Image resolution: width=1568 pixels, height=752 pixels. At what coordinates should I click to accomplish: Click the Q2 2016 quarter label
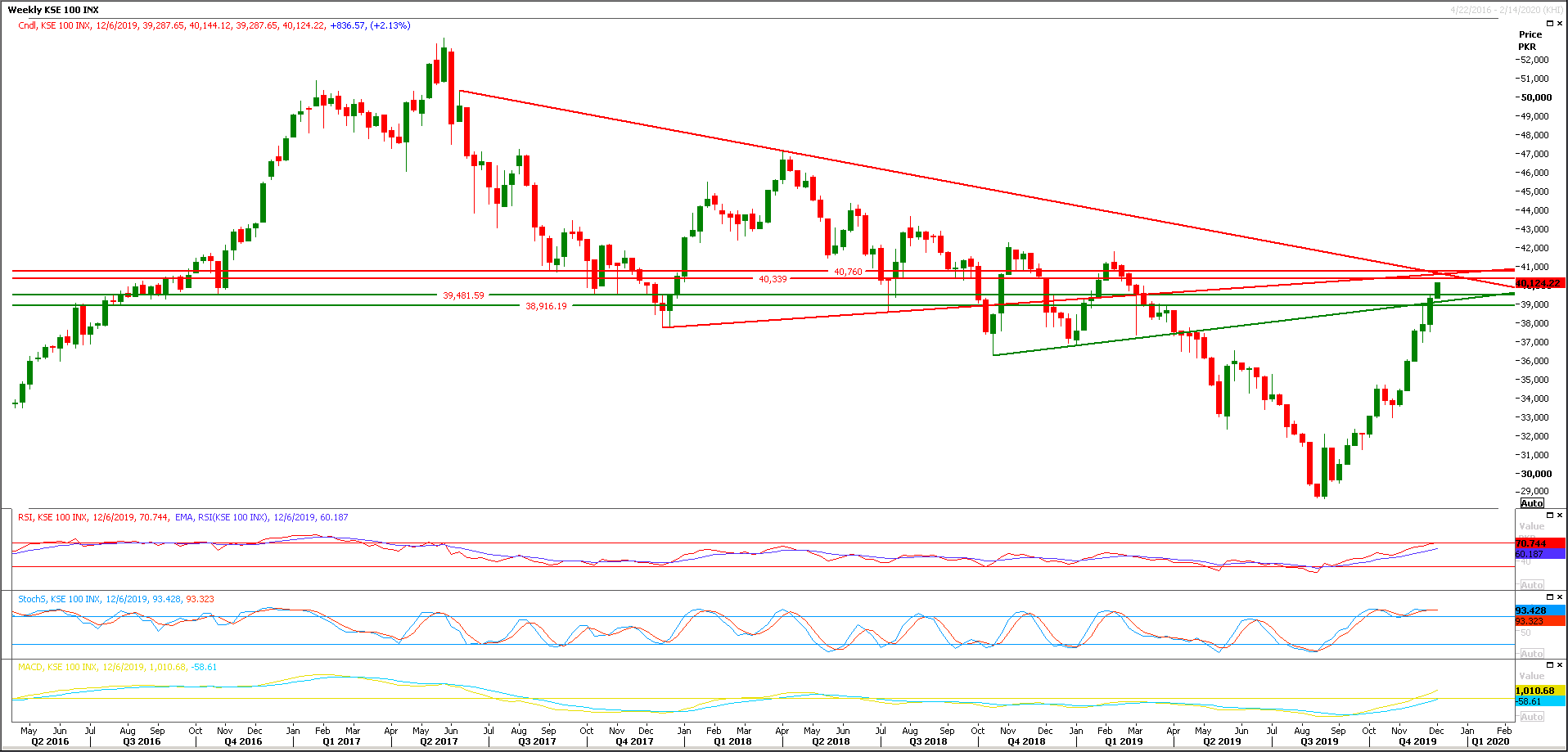pyautogui.click(x=50, y=741)
